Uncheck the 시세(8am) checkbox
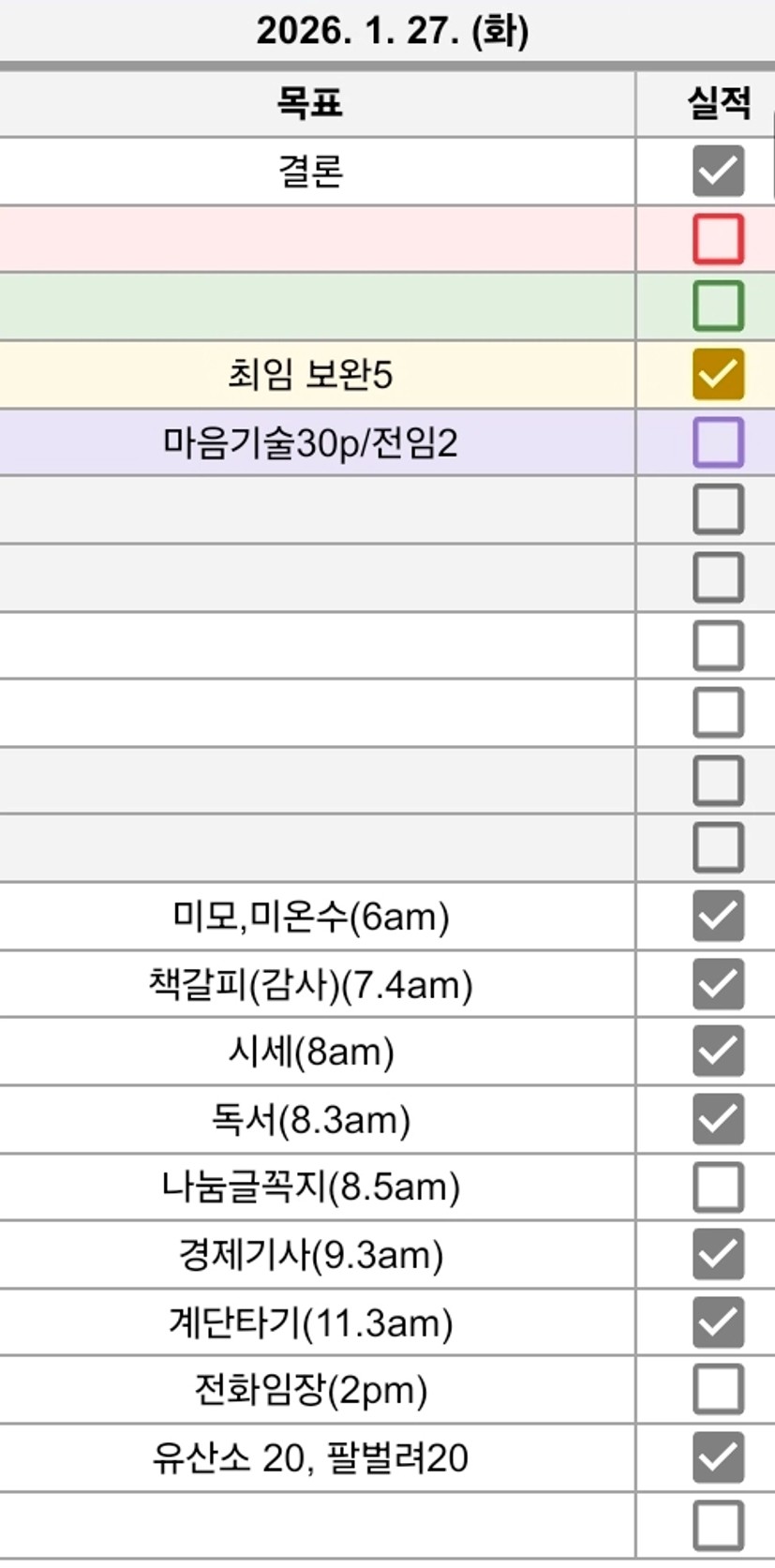The width and height of the screenshot is (775, 1568). [718, 1051]
